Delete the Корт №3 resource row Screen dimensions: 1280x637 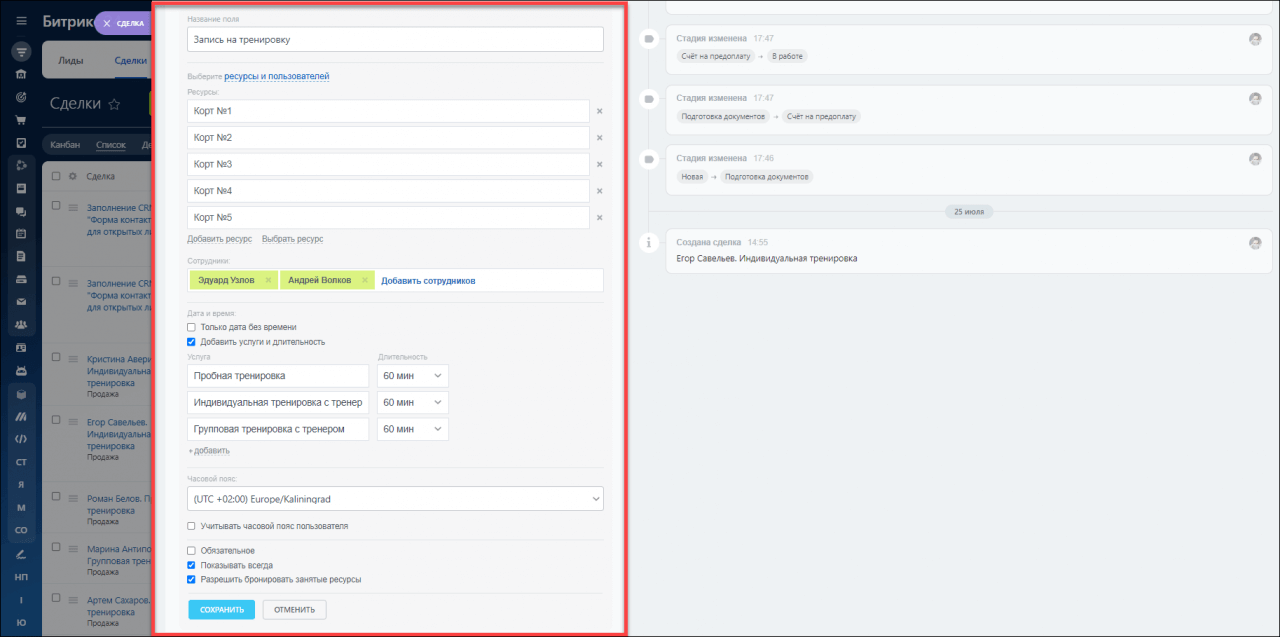[599, 165]
